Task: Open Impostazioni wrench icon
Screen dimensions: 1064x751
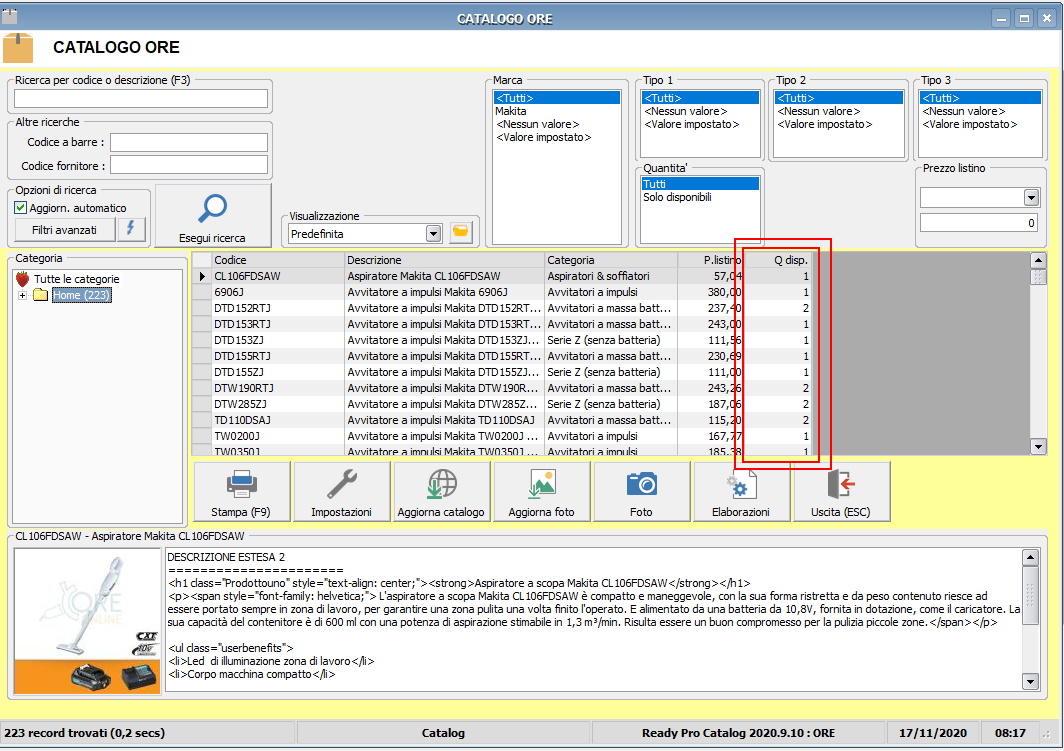Action: pos(341,485)
